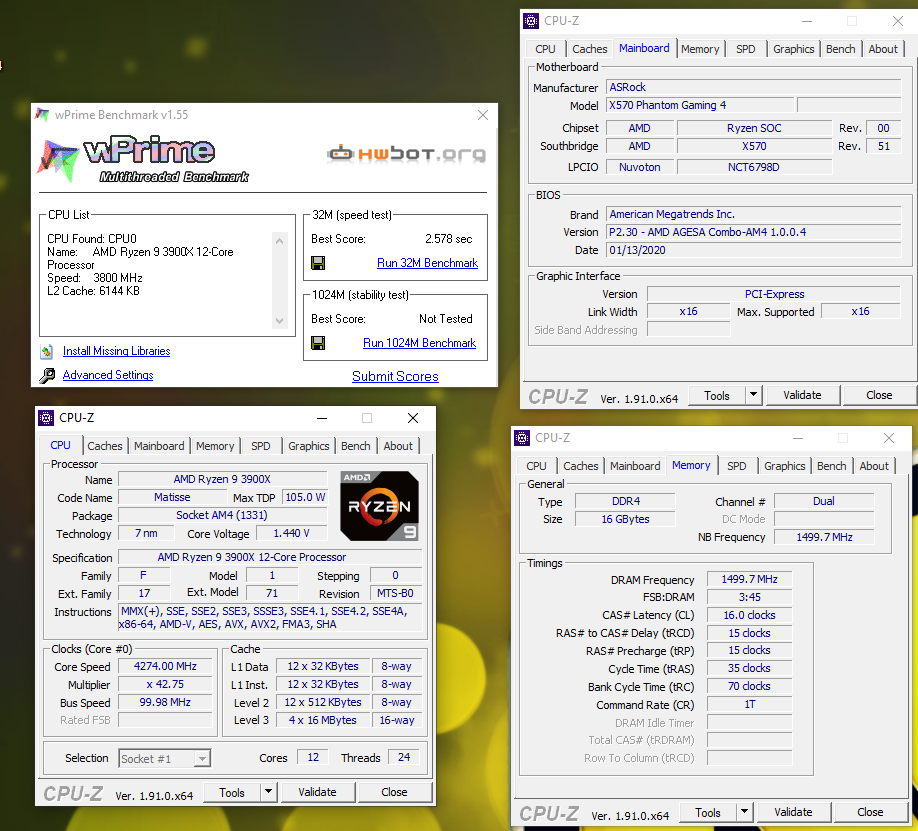
Task: Click the Submit Scores link
Action: pyautogui.click(x=395, y=376)
